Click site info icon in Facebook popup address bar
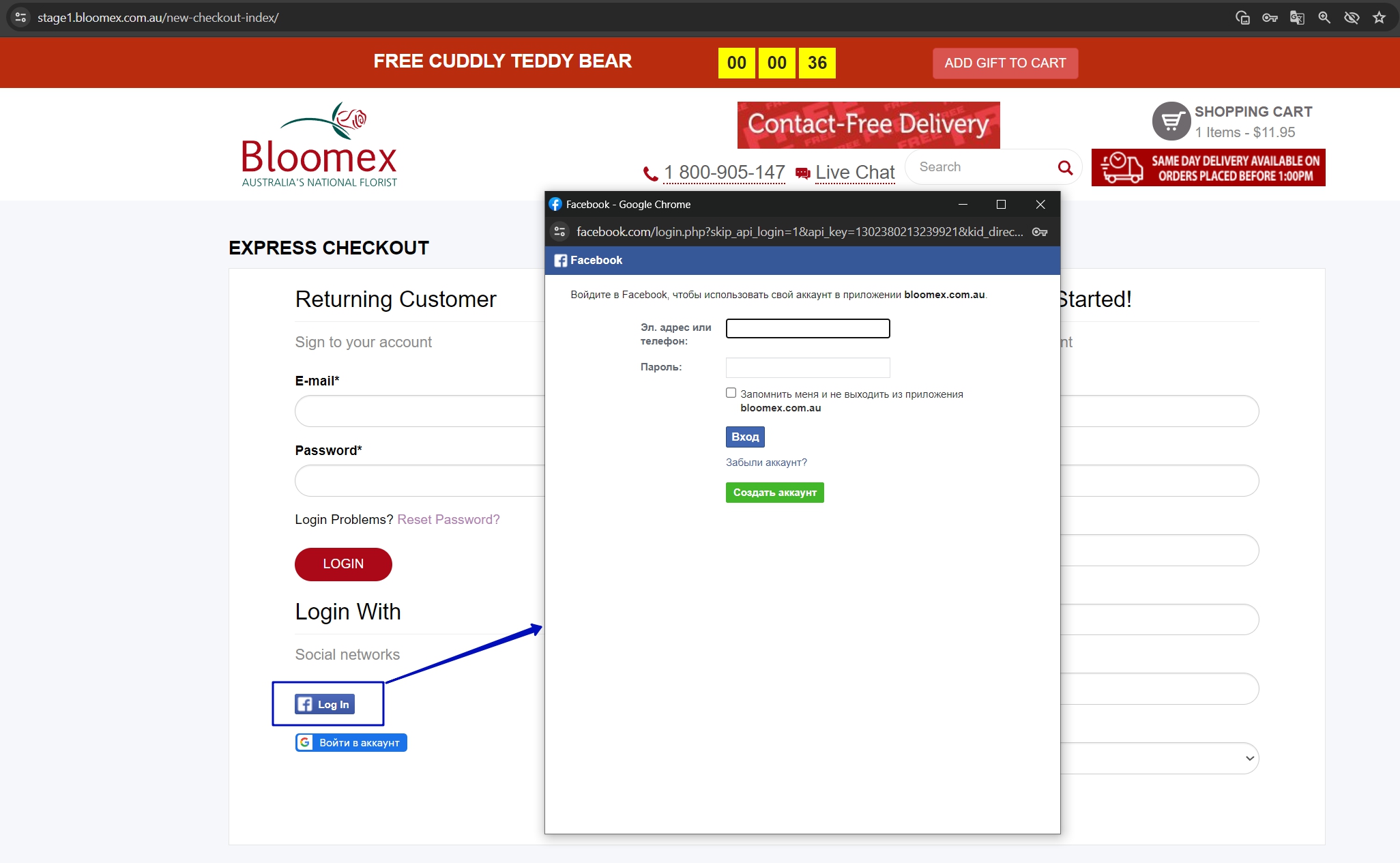The width and height of the screenshot is (1400, 863). (560, 232)
